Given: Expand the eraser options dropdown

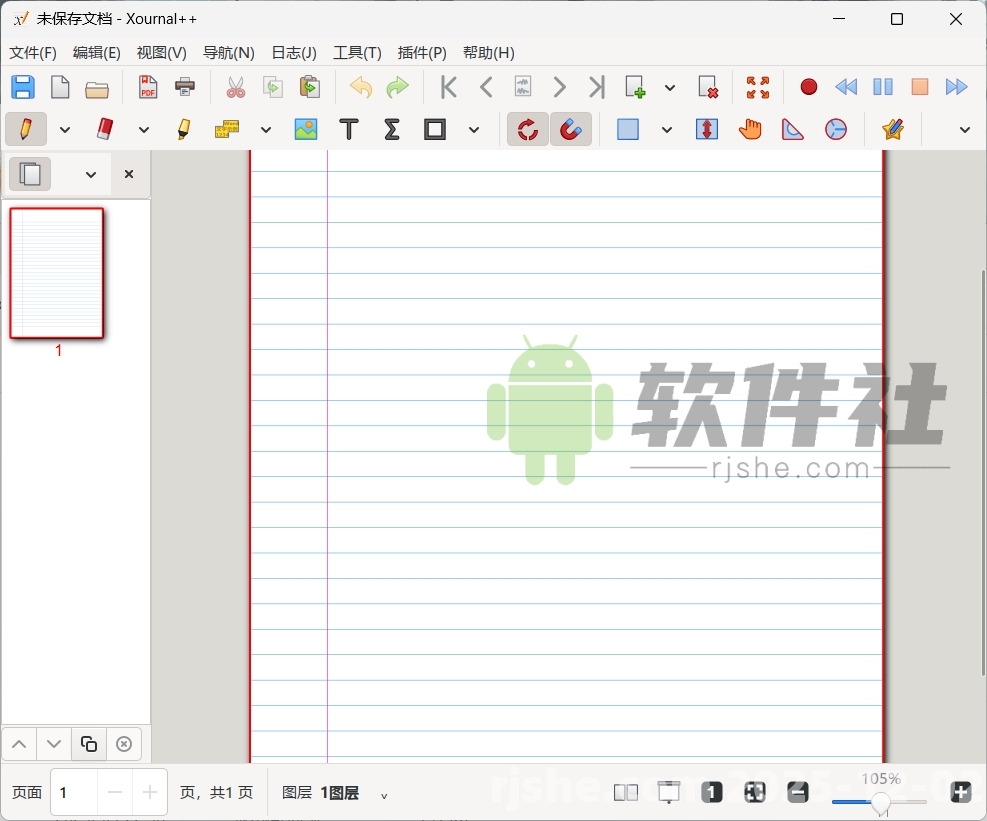Looking at the screenshot, I should point(143,129).
